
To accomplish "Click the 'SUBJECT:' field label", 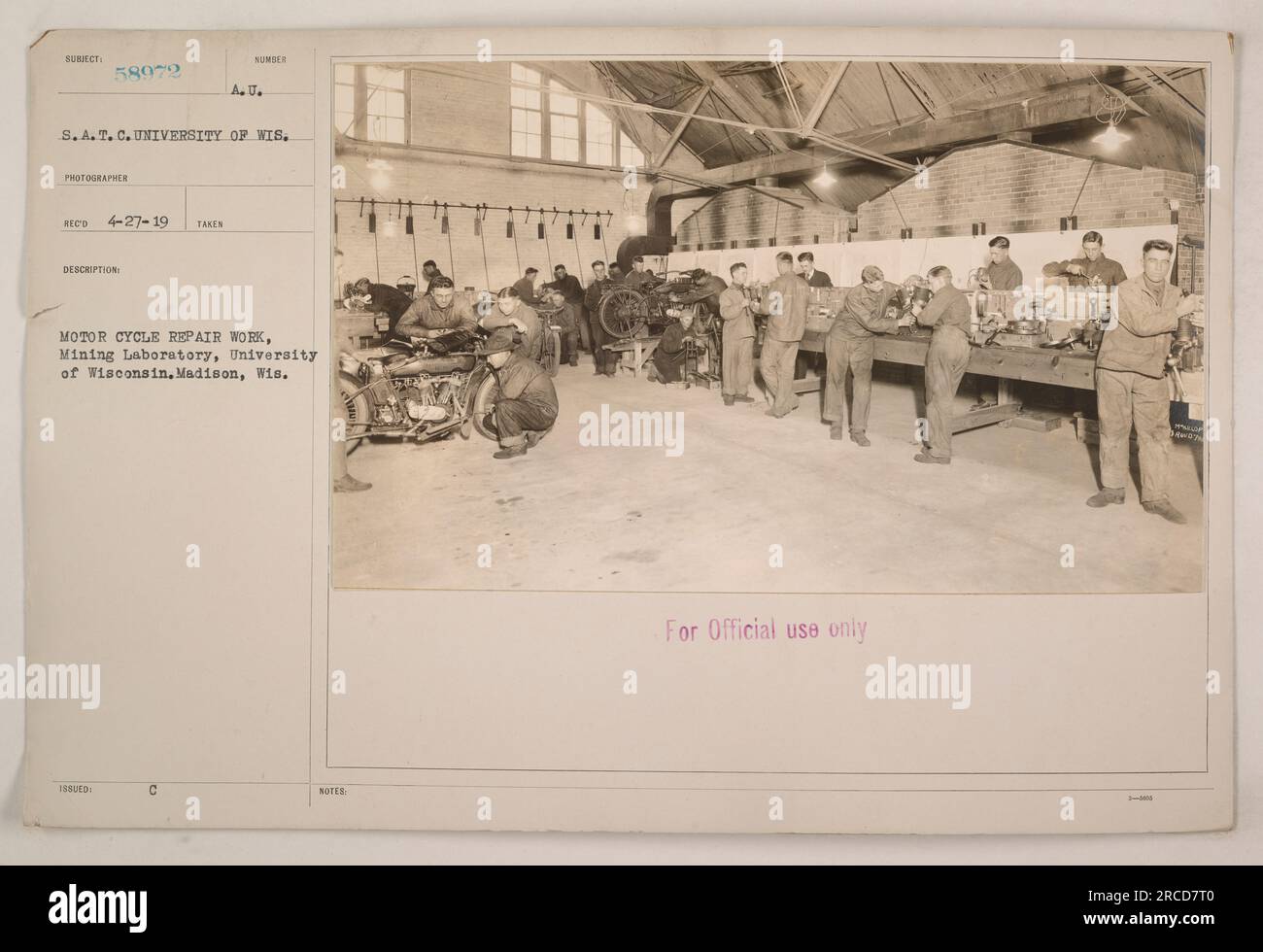I will (82, 58).
